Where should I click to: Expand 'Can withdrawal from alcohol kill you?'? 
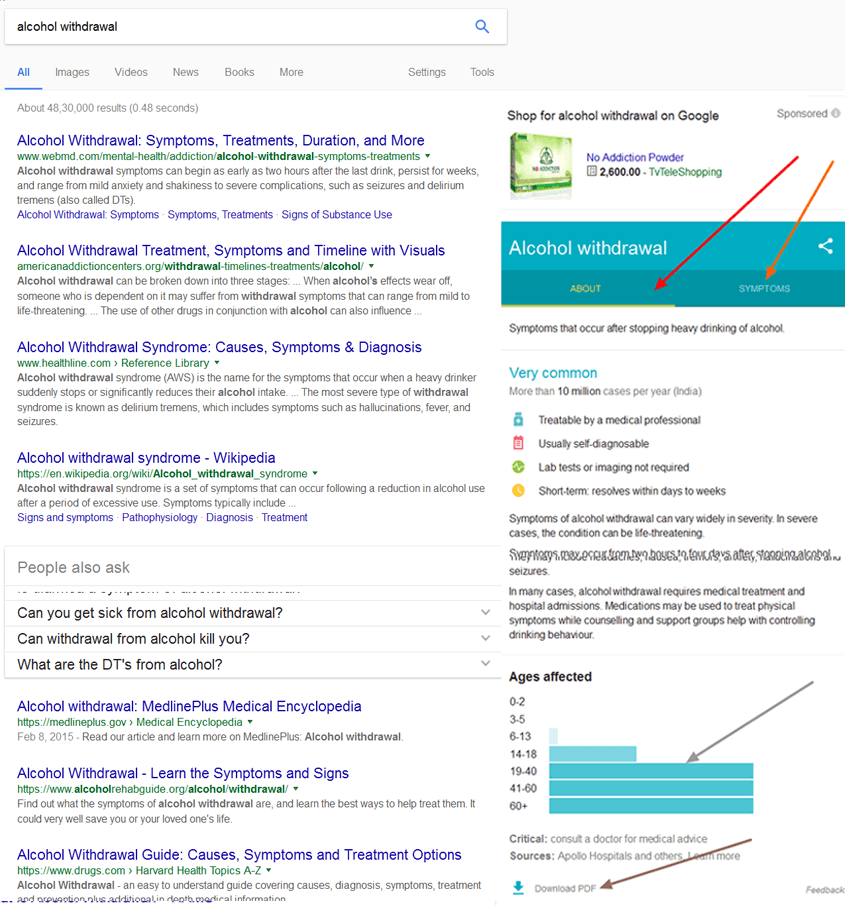point(253,639)
